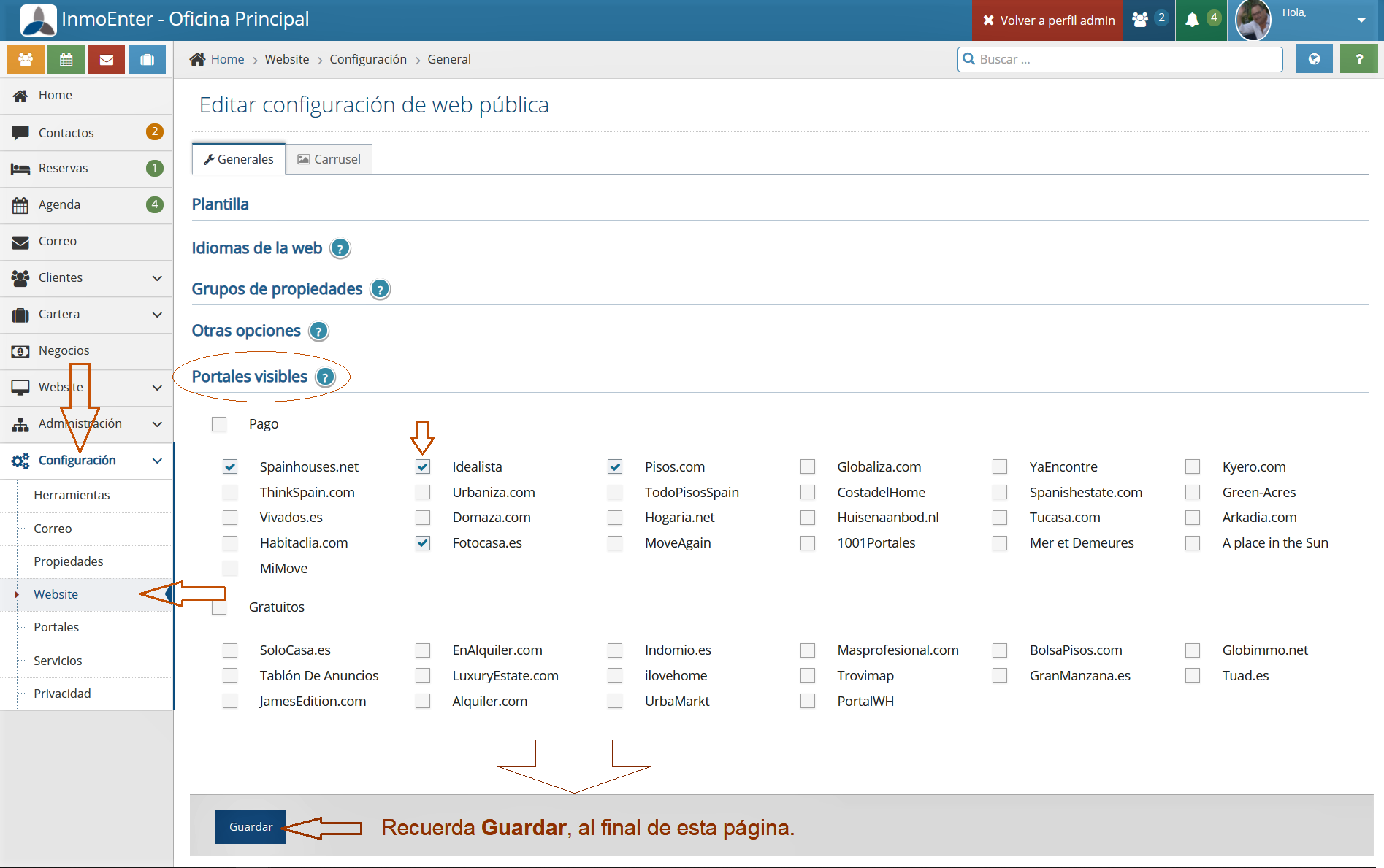
Task: Collapse the Configuración menu chevron
Action: (157, 461)
